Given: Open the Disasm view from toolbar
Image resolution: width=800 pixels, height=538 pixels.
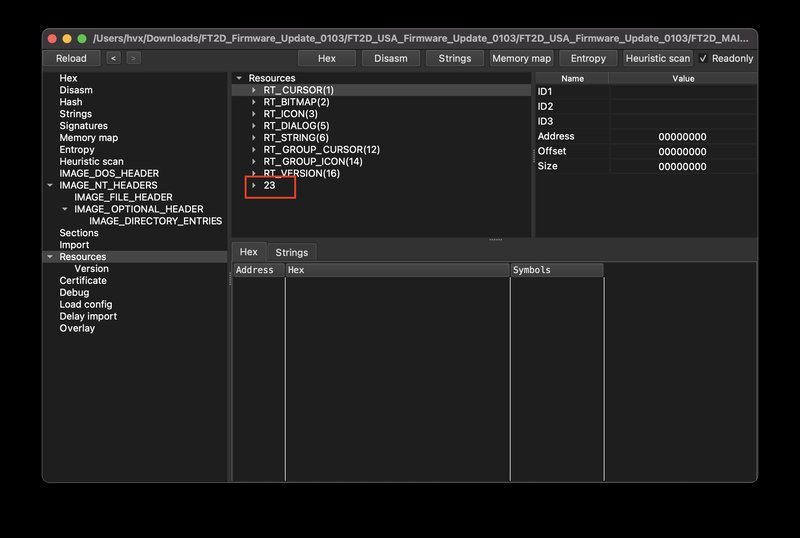Looking at the screenshot, I should click(x=390, y=58).
